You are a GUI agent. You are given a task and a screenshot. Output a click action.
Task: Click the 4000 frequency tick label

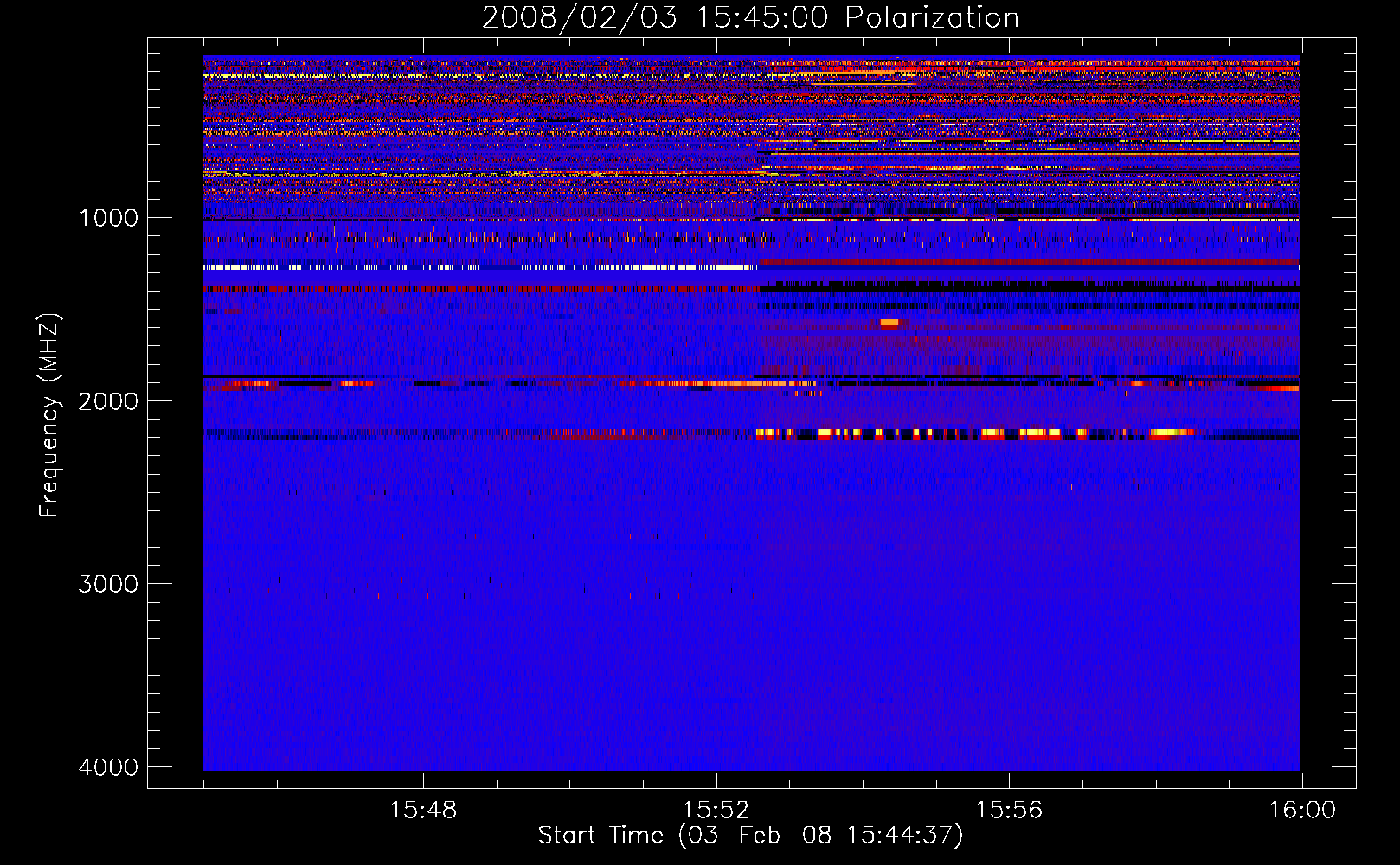click(108, 767)
